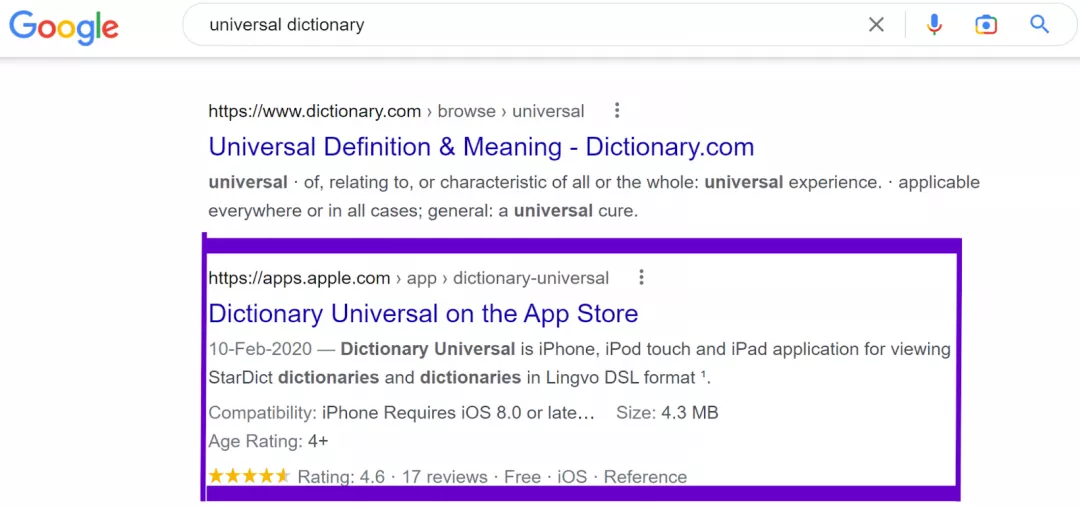
Task: Open three-dot menu beside apps.apple.com result
Action: 642,278
